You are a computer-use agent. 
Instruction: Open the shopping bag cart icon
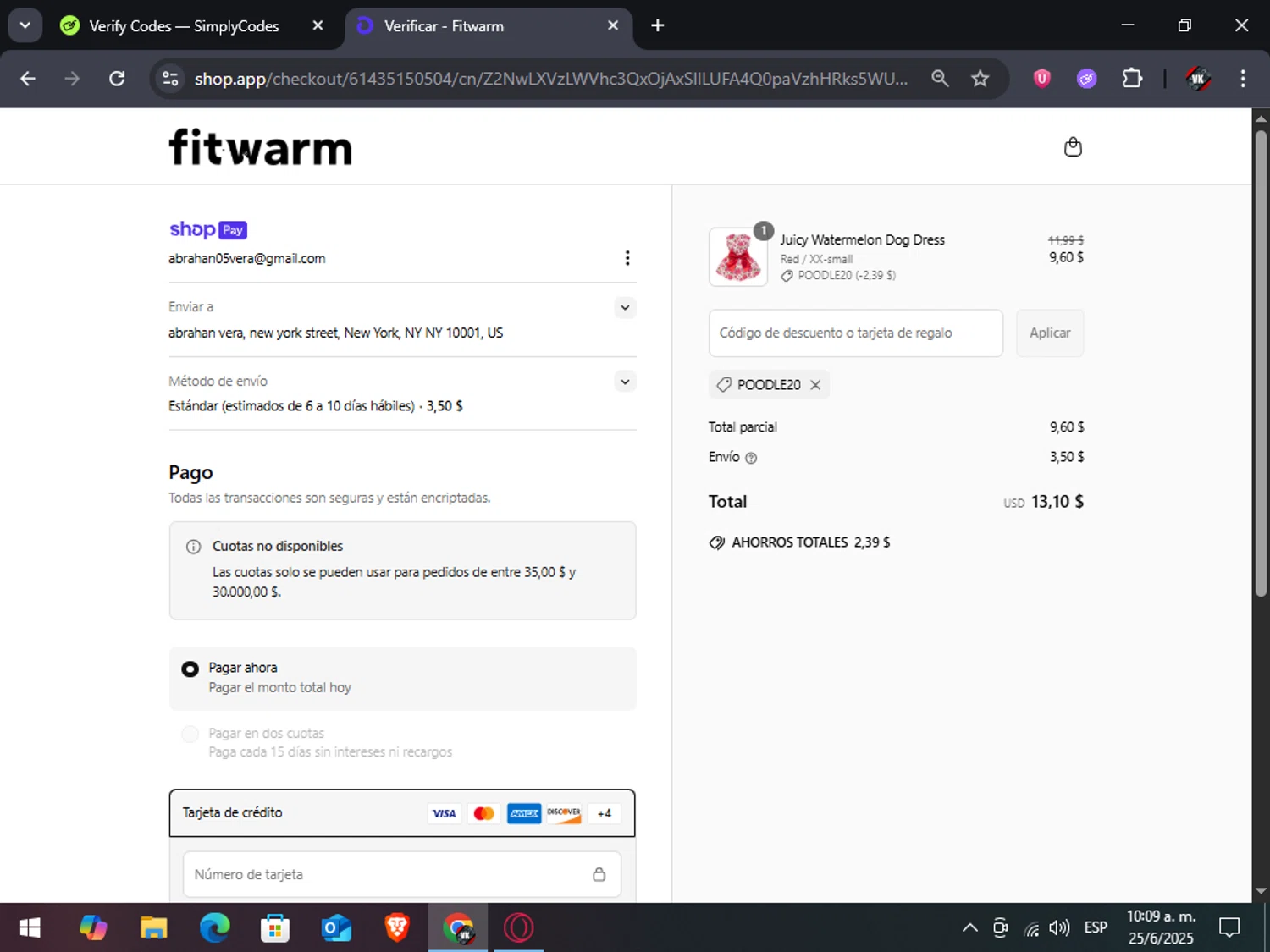[x=1073, y=147]
